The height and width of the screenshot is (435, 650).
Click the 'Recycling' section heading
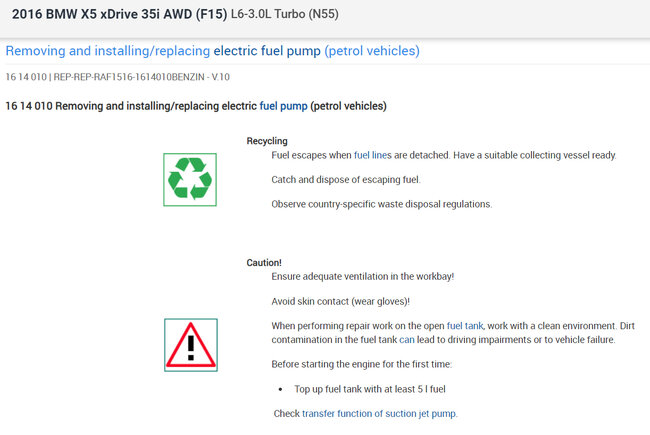click(267, 141)
